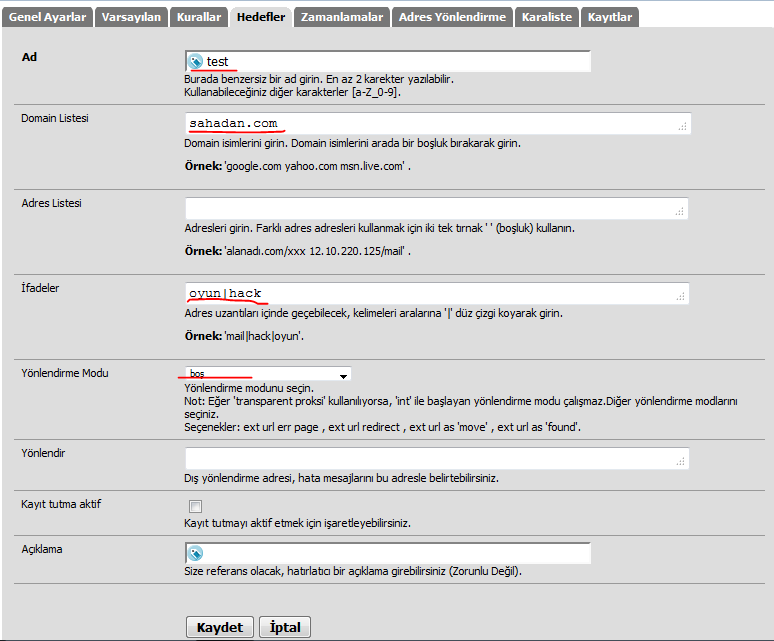Click the Adres Listesi label
Screen dimensions: 774x641
51,203
